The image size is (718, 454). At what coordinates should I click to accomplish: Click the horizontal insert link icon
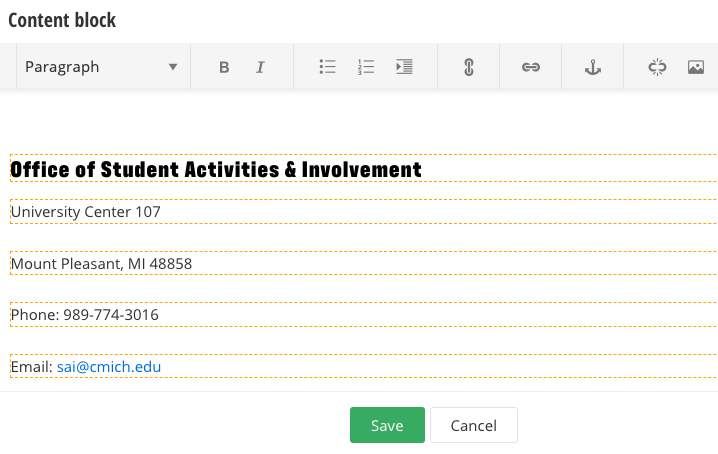point(531,67)
